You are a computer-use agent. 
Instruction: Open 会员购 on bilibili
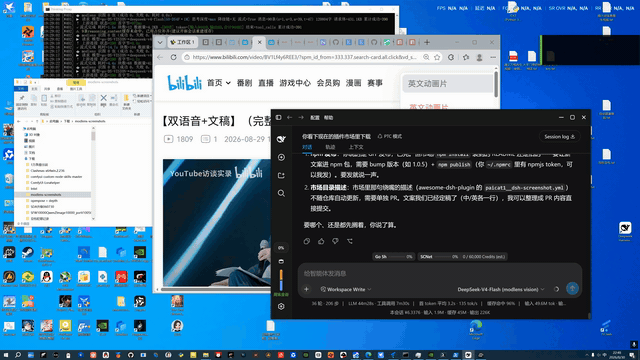[x=329, y=83]
